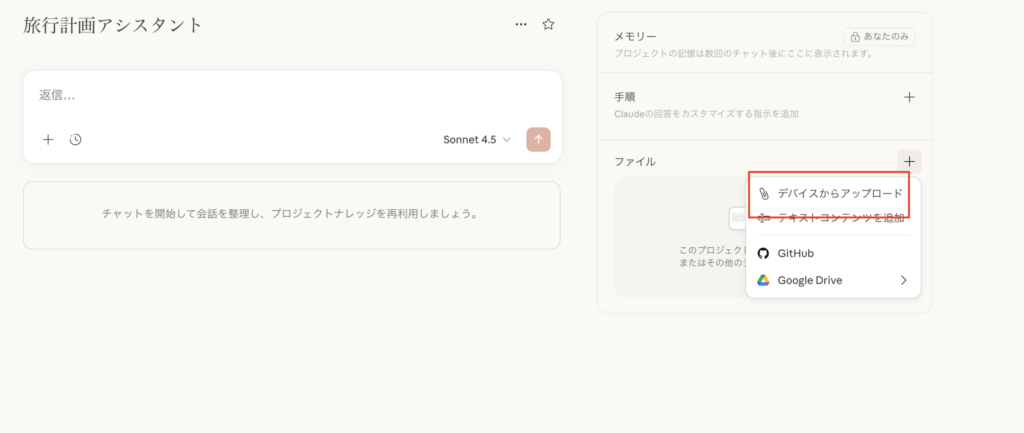1024x433 pixels.
Task: Send message with the arrow-up button
Action: (538, 139)
